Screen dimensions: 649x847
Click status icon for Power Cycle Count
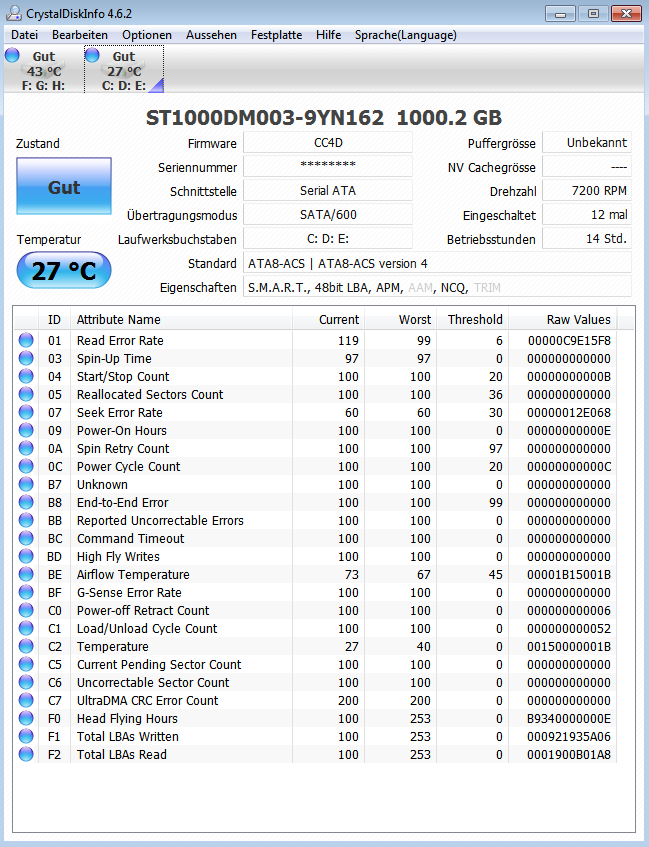tap(26, 466)
